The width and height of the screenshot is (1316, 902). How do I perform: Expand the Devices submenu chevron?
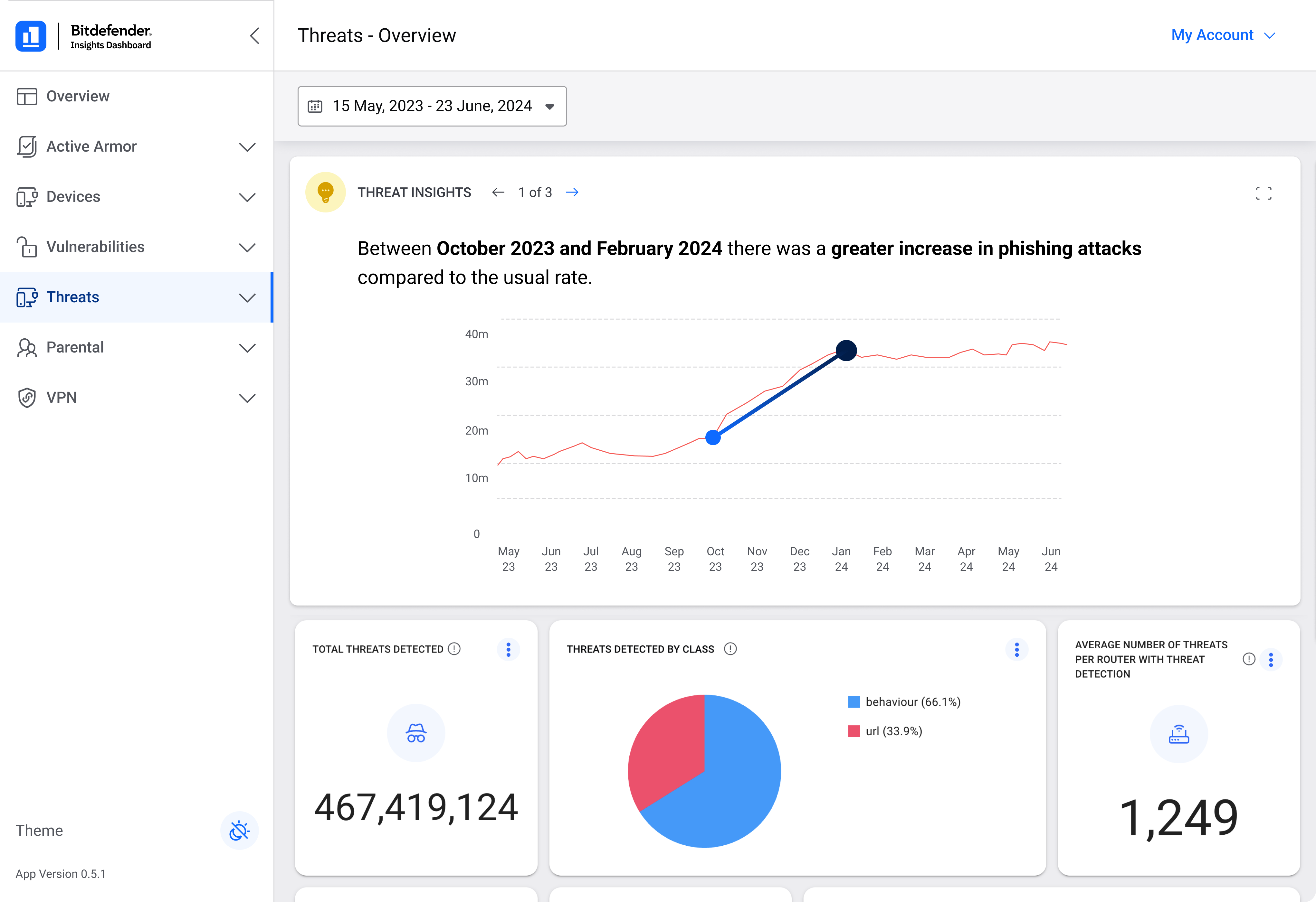pyautogui.click(x=247, y=197)
